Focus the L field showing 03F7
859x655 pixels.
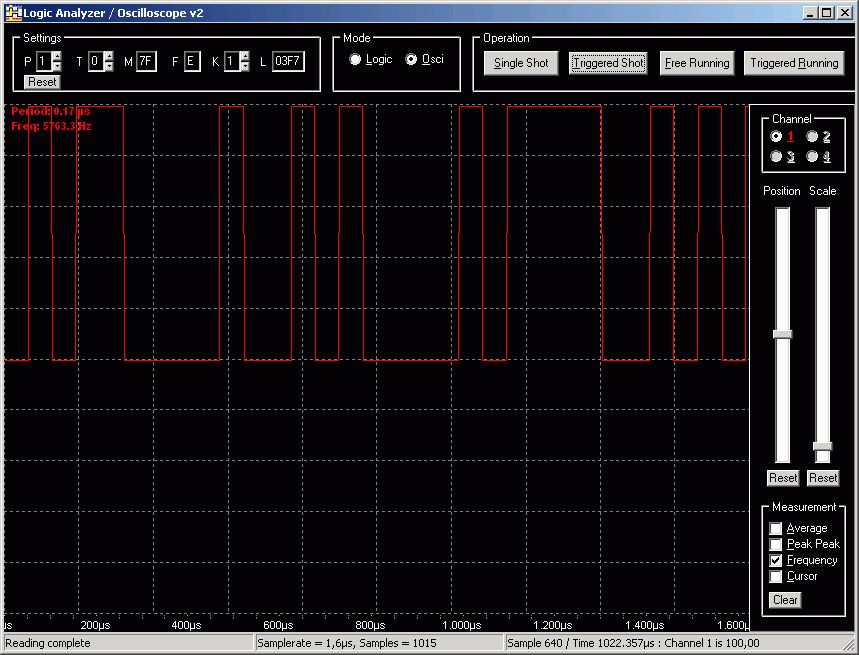(x=288, y=61)
